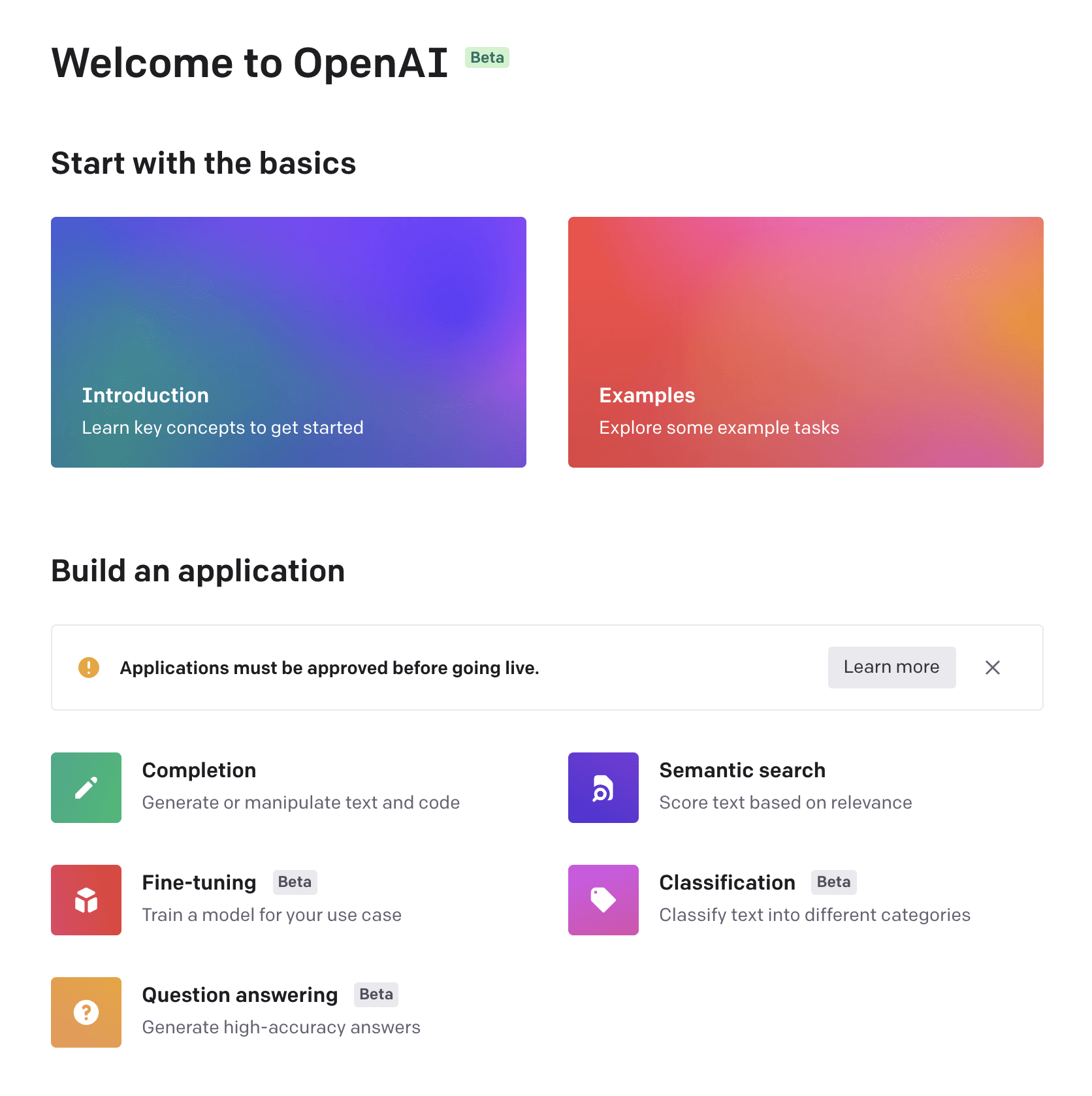Screen dimensions: 1092x1096
Task: Click the Beta badge beside Welcome to OpenAI
Action: coord(487,57)
